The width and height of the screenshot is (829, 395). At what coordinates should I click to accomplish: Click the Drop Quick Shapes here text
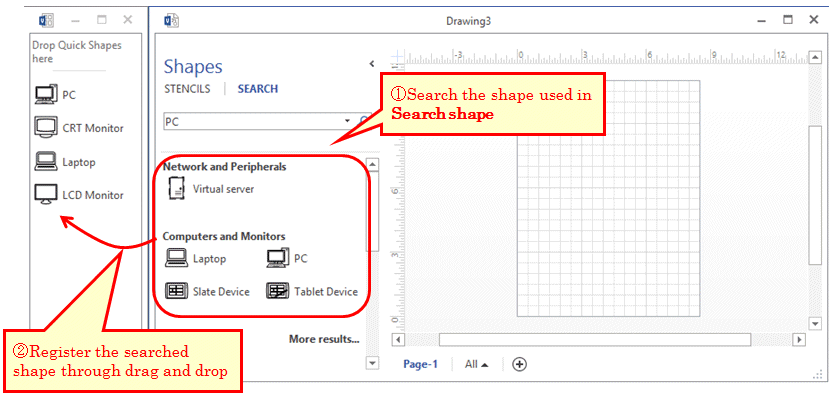tap(77, 52)
